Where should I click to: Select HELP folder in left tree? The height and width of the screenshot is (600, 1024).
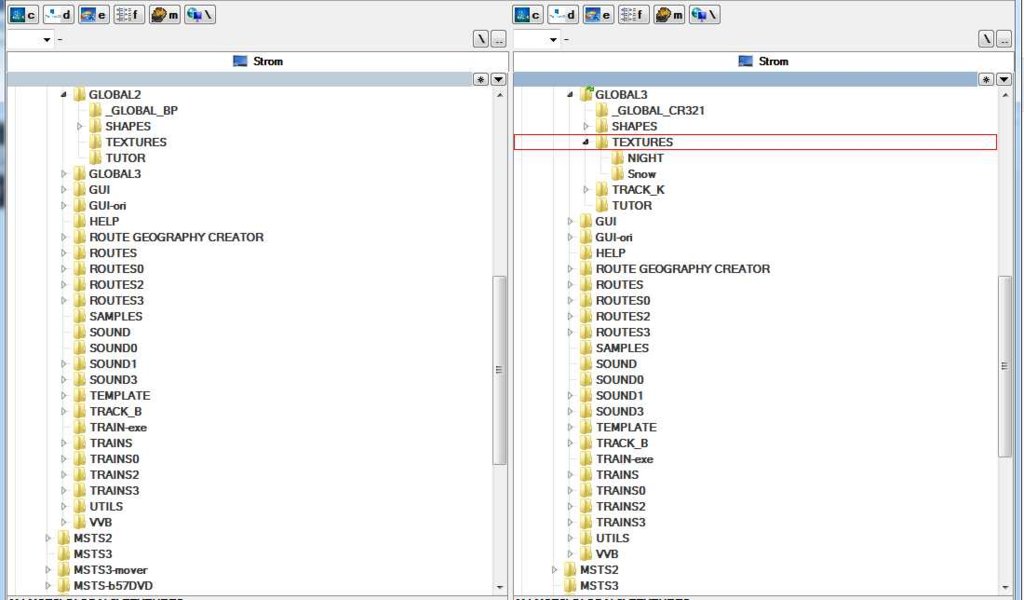click(104, 221)
